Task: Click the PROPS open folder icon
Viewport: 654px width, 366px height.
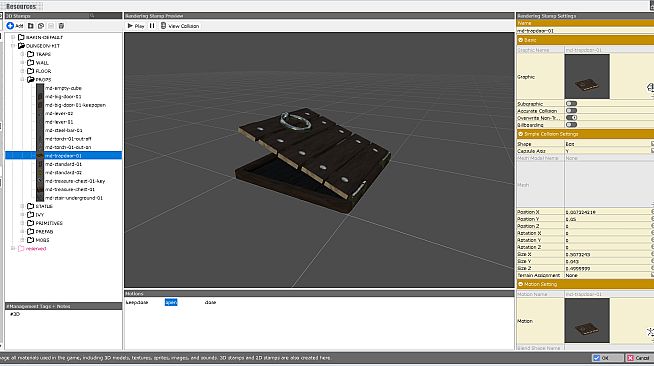Action: click(30, 79)
